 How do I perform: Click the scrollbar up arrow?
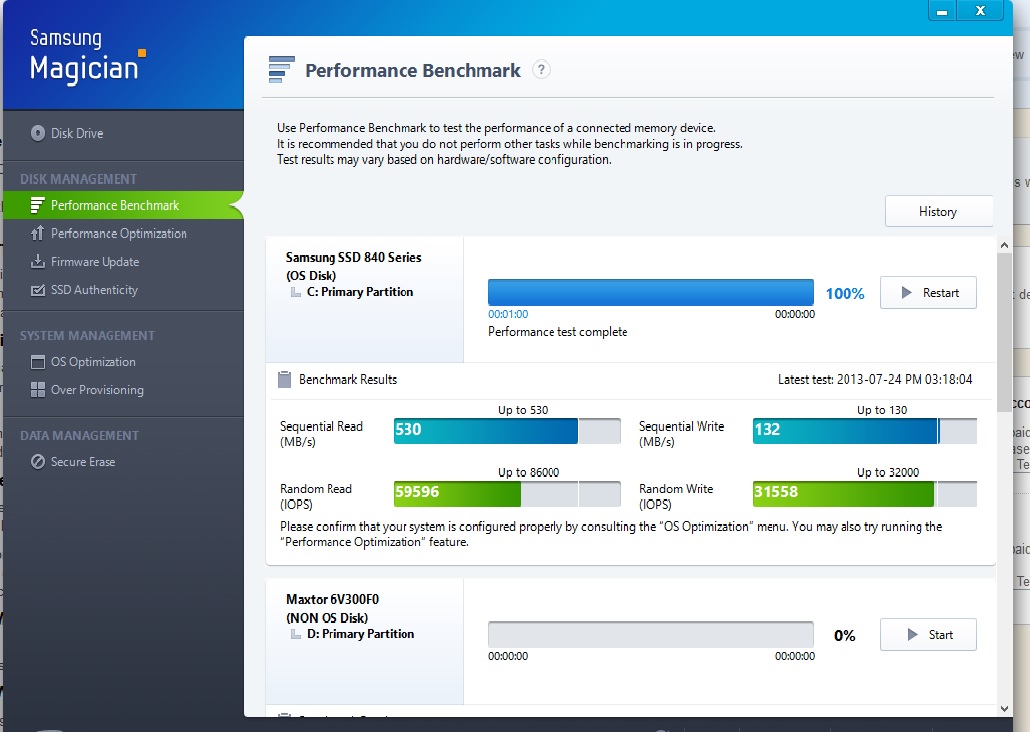[1004, 245]
